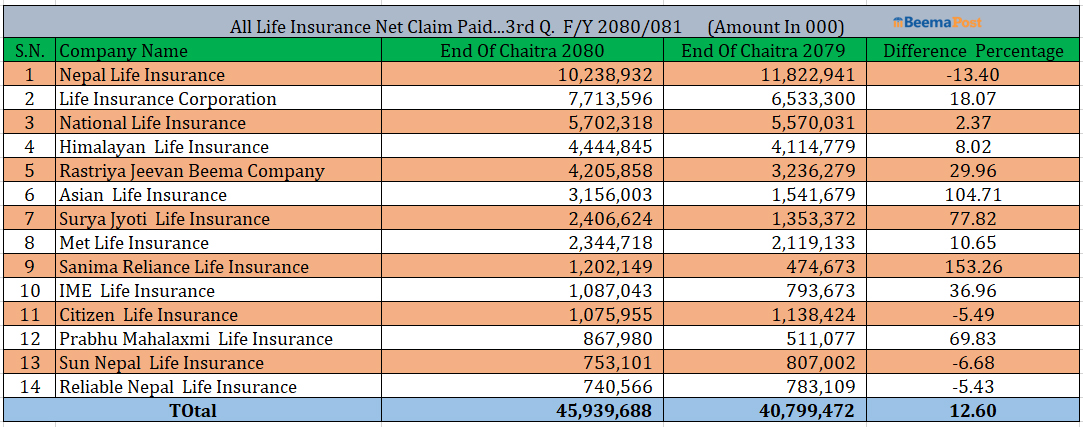Select Citizen Life's 1,138,424 value cell
Viewport: 1083px width, 427px height.
click(804, 315)
